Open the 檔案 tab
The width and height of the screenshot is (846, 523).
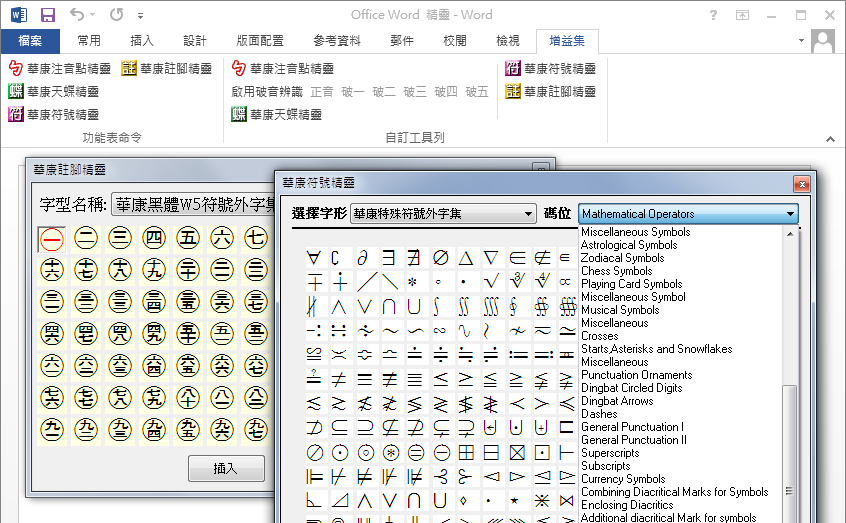30,41
